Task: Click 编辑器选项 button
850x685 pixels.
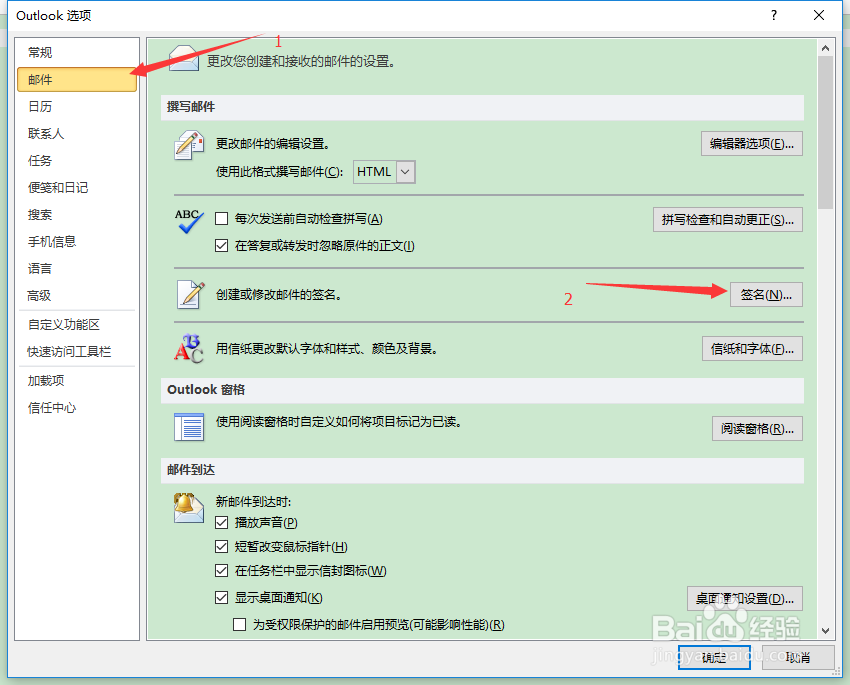Action: point(751,144)
